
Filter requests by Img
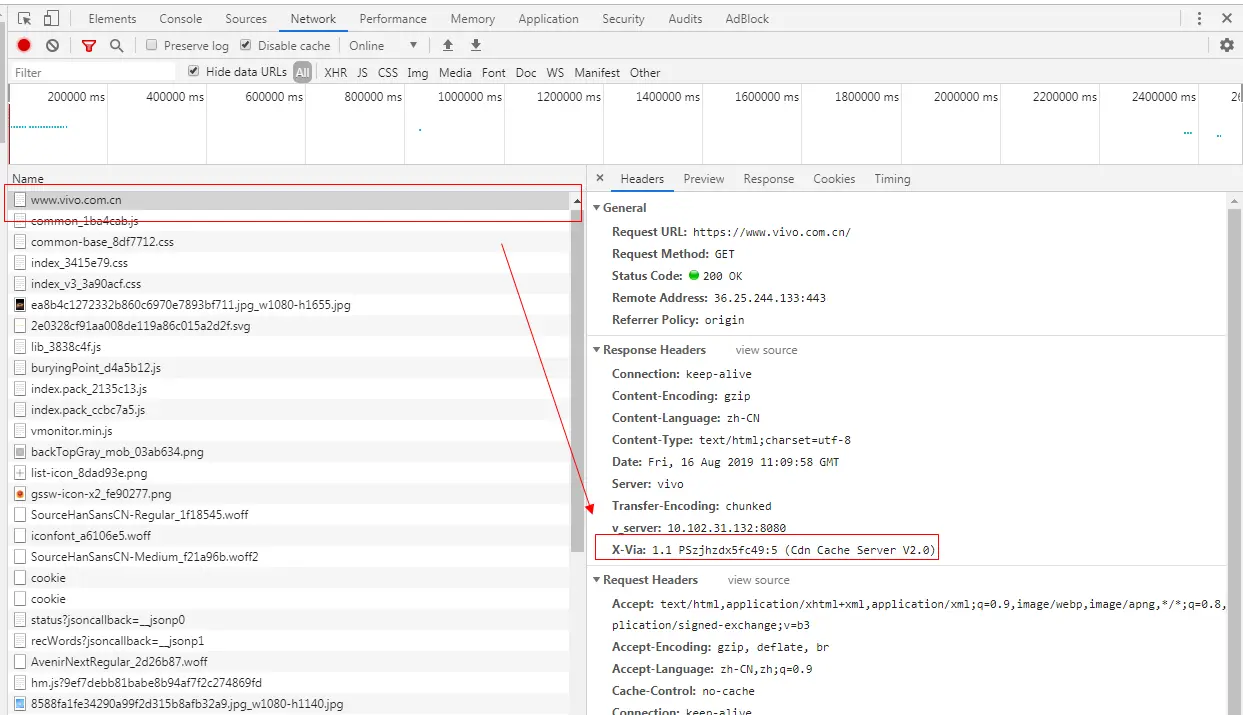418,72
